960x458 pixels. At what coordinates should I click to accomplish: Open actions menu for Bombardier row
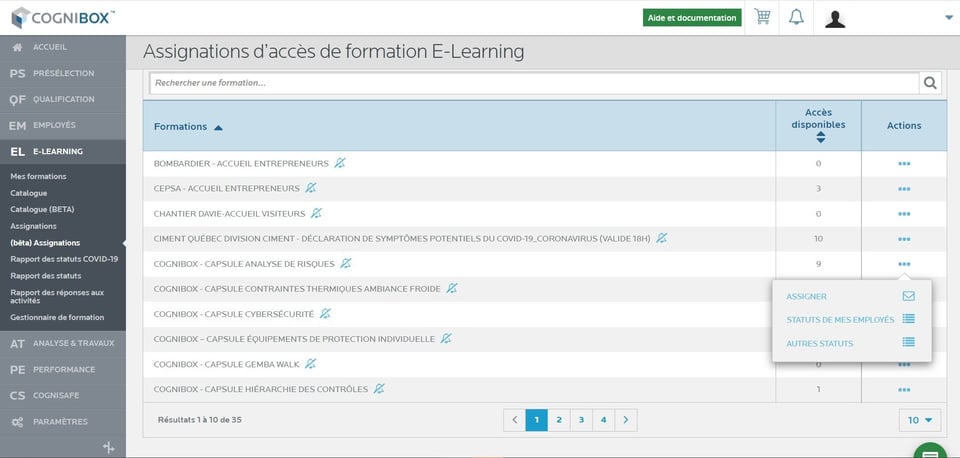coord(904,163)
